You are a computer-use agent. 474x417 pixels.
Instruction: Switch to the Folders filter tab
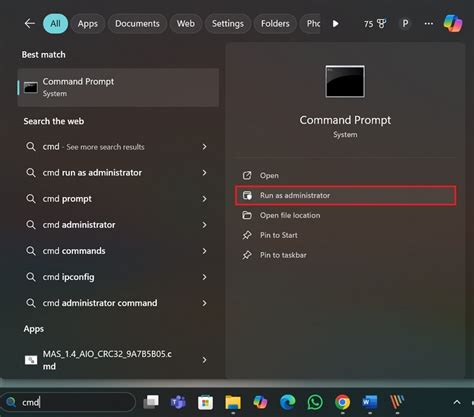pos(275,24)
